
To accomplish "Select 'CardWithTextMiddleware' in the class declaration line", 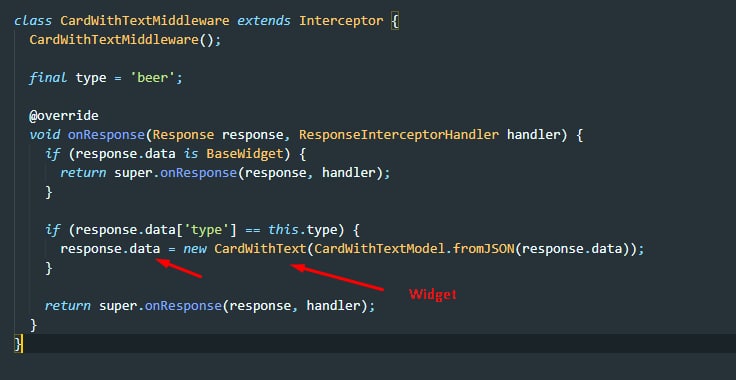I will pos(145,21).
